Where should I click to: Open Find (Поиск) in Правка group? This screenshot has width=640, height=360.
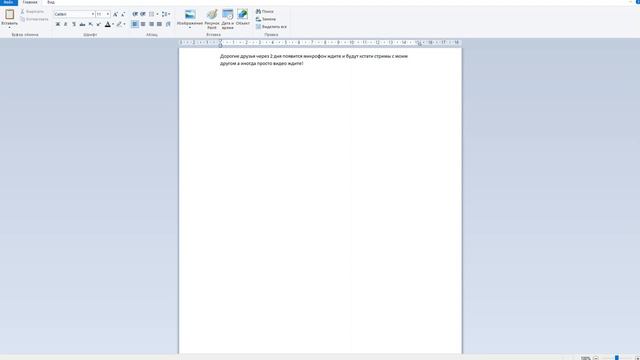point(265,11)
